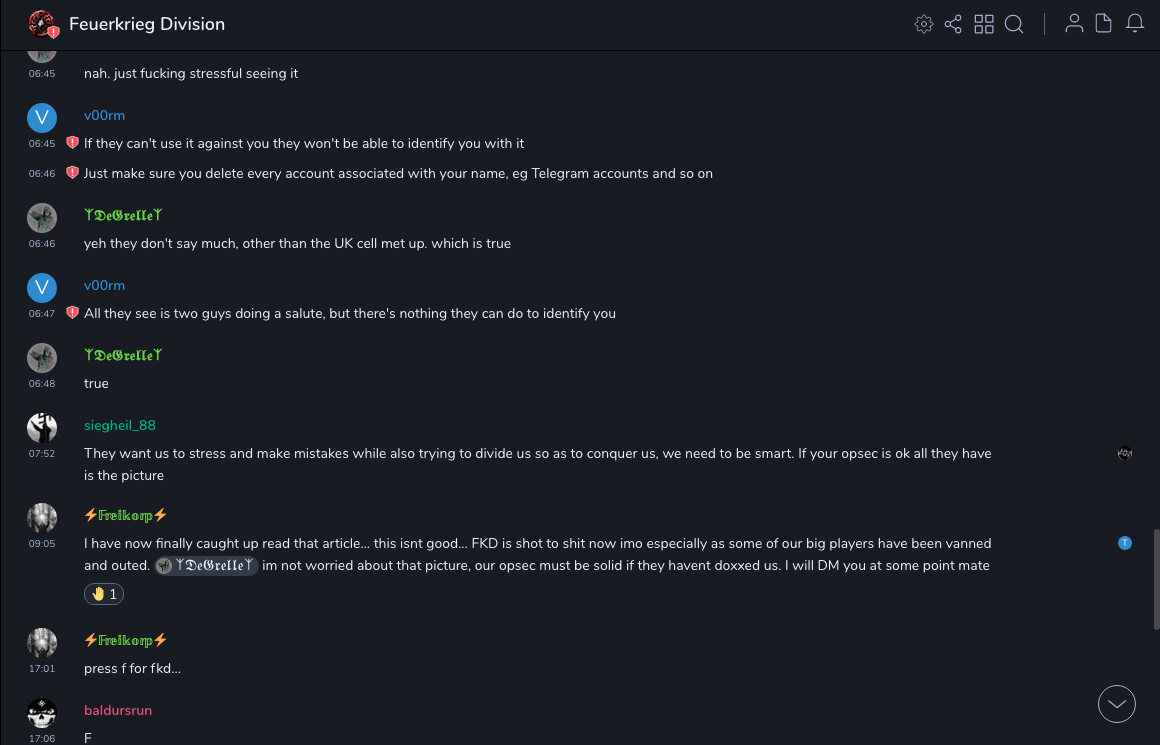Open the v00rm username link at 06:45
The image size is (1160, 745).
pos(104,116)
